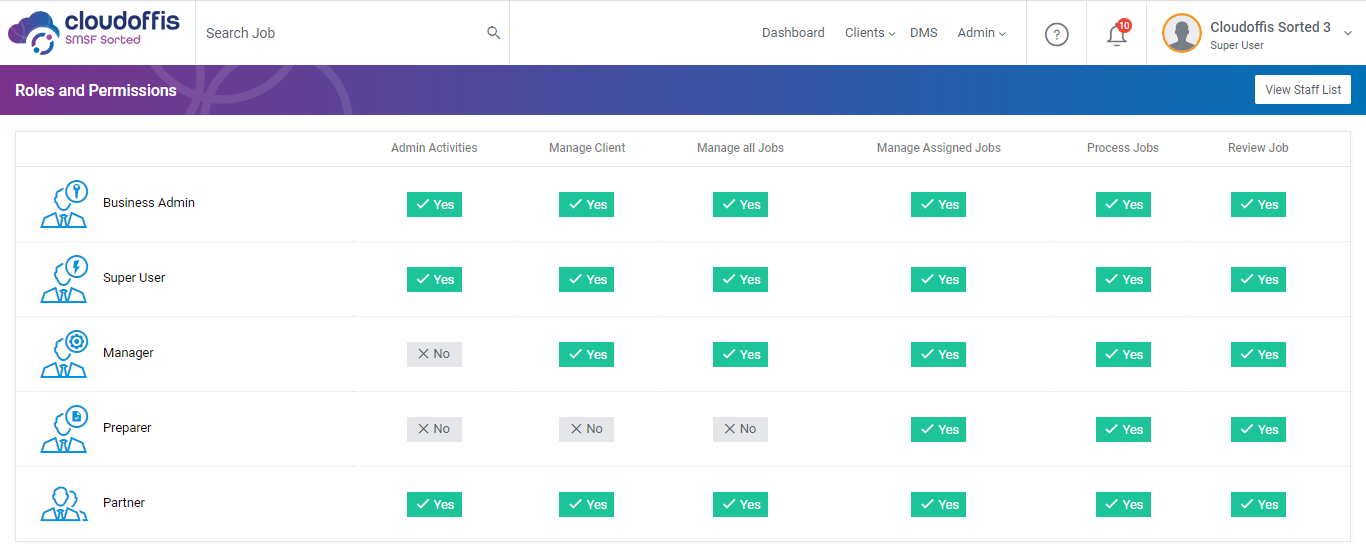Toggle Preparer Admin Activities permission (No)
Viewport: 1366px width, 559px height.
(434, 429)
